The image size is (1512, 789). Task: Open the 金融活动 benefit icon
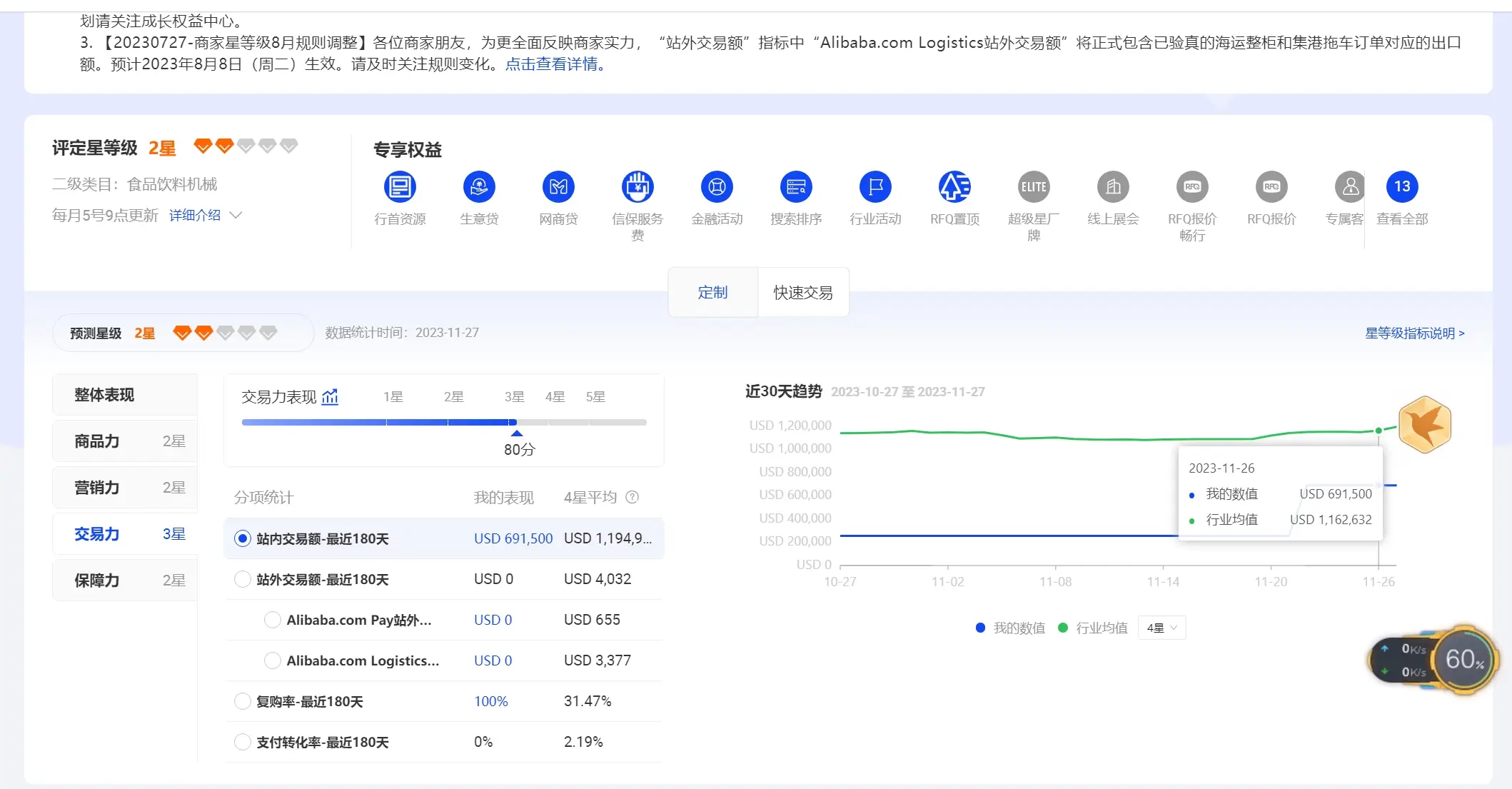coord(717,187)
